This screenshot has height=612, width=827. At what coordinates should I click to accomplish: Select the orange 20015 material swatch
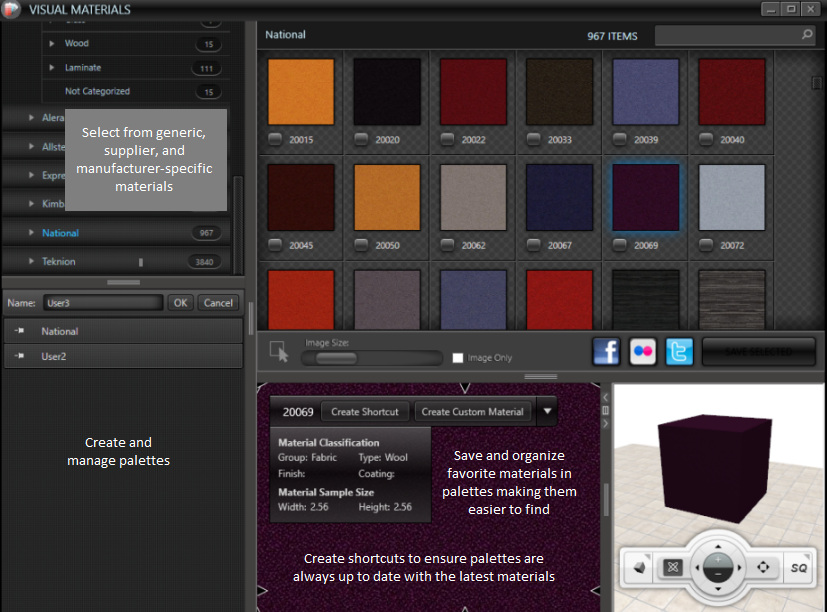(x=301, y=92)
